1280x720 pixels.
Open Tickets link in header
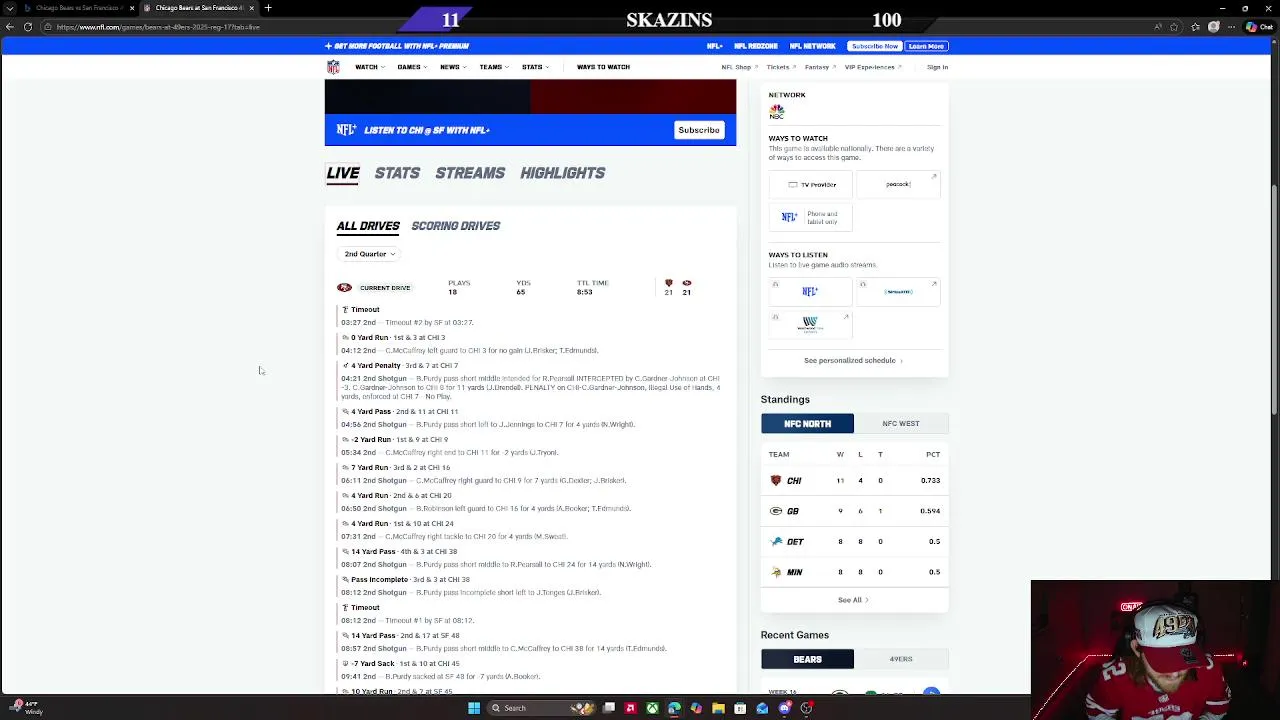pos(781,67)
